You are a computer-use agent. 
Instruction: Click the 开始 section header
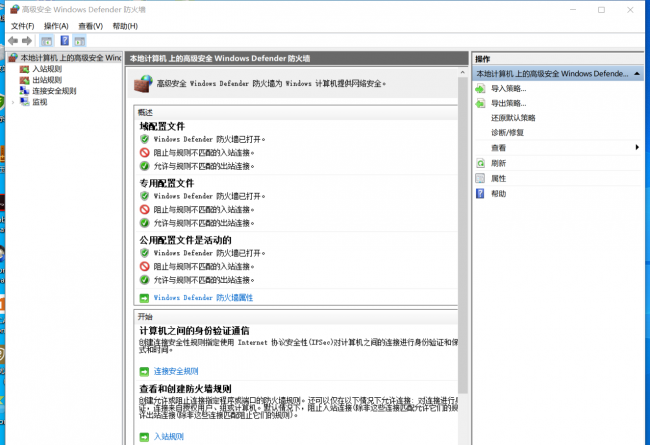click(x=146, y=316)
